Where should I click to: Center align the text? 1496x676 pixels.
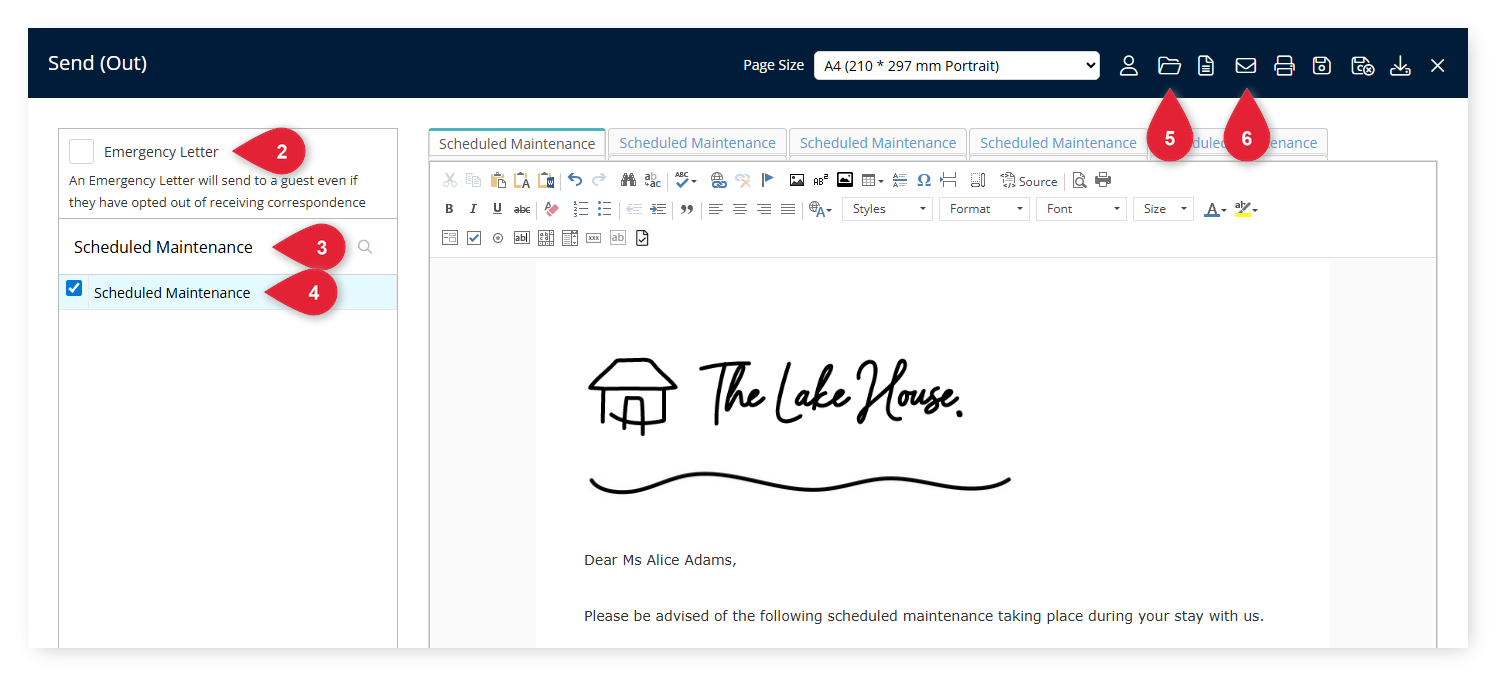point(740,209)
